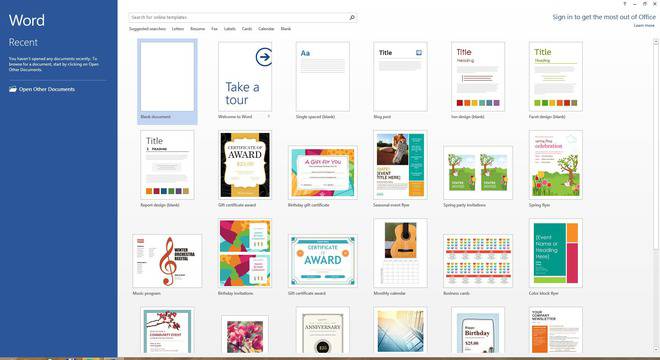The width and height of the screenshot is (660, 360).
Task: Click the template list vertical scrollbar thumb
Action: click(x=655, y=147)
